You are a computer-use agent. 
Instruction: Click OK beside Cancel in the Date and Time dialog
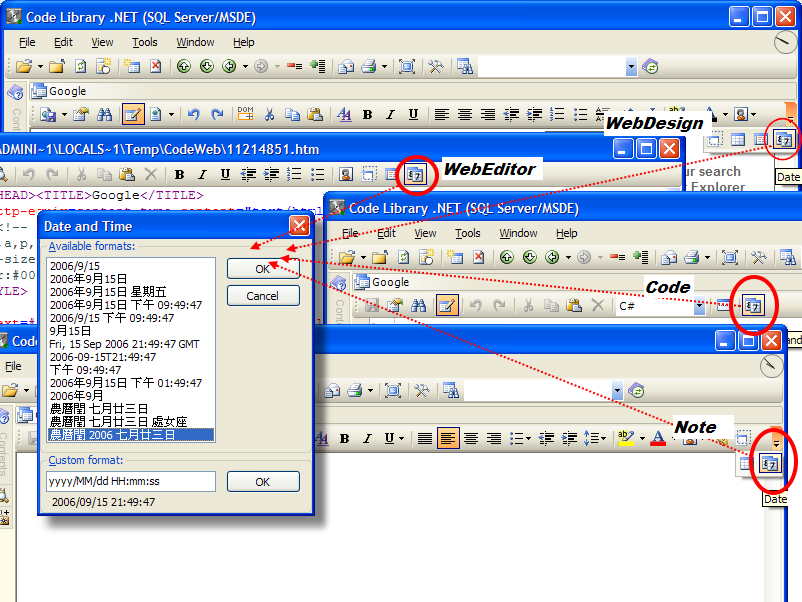(263, 269)
